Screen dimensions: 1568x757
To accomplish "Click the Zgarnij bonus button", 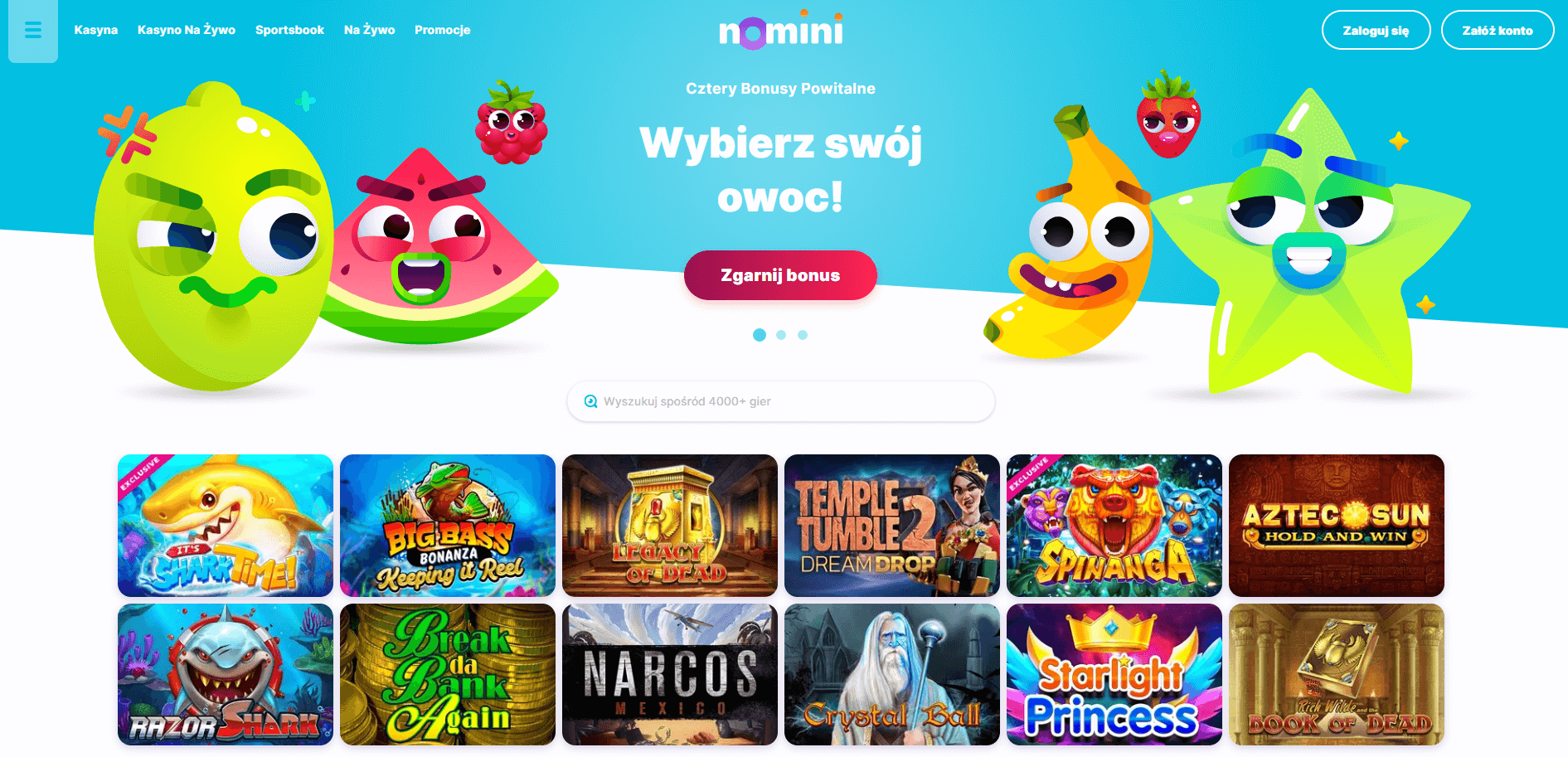I will pyautogui.click(x=780, y=275).
